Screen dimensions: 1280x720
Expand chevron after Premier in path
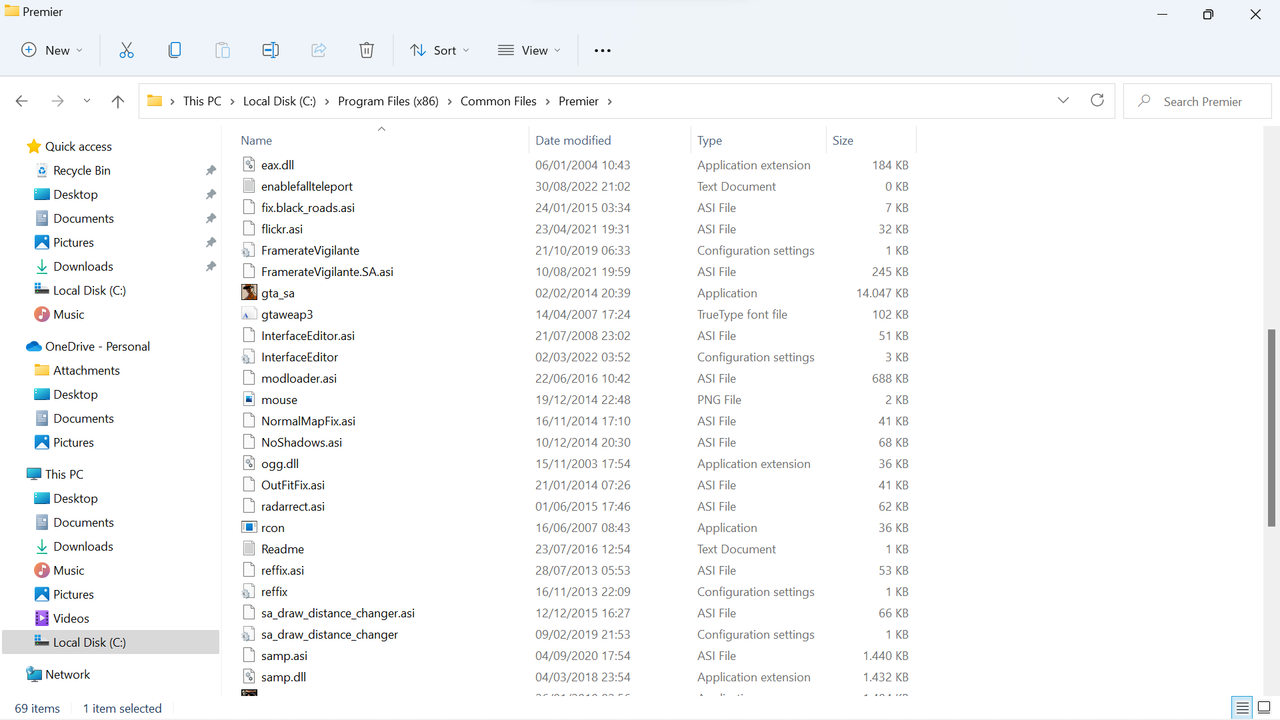[x=609, y=101]
